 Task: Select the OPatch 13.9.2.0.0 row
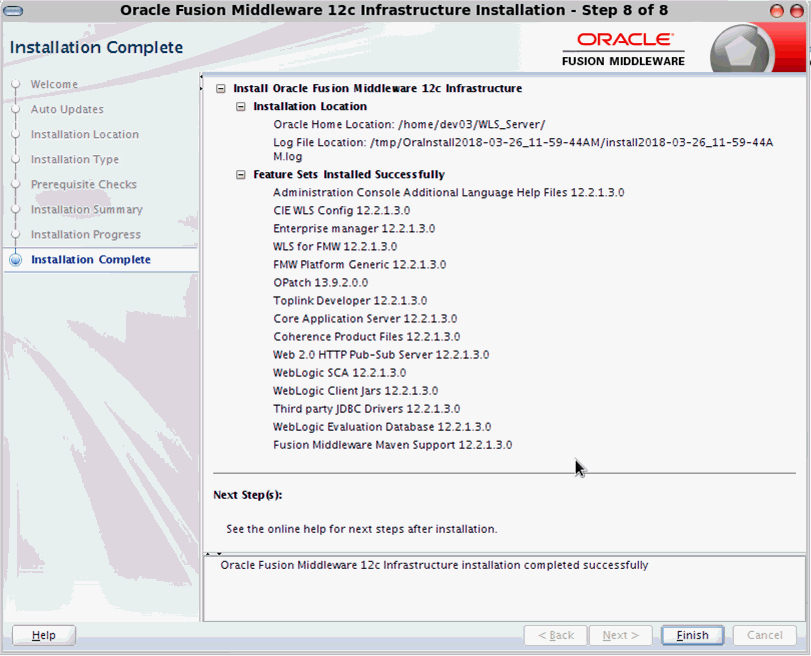point(321,283)
